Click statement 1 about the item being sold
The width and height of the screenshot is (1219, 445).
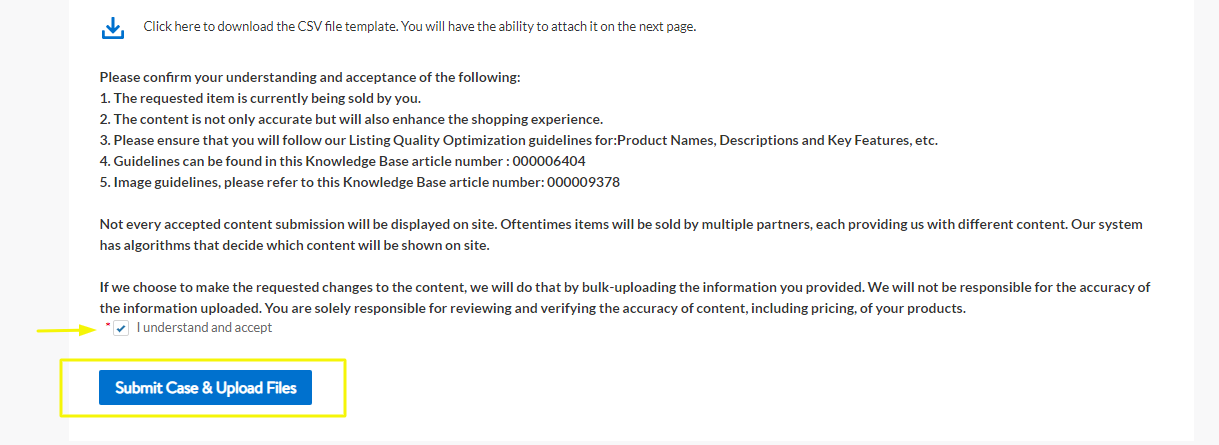tap(260, 98)
